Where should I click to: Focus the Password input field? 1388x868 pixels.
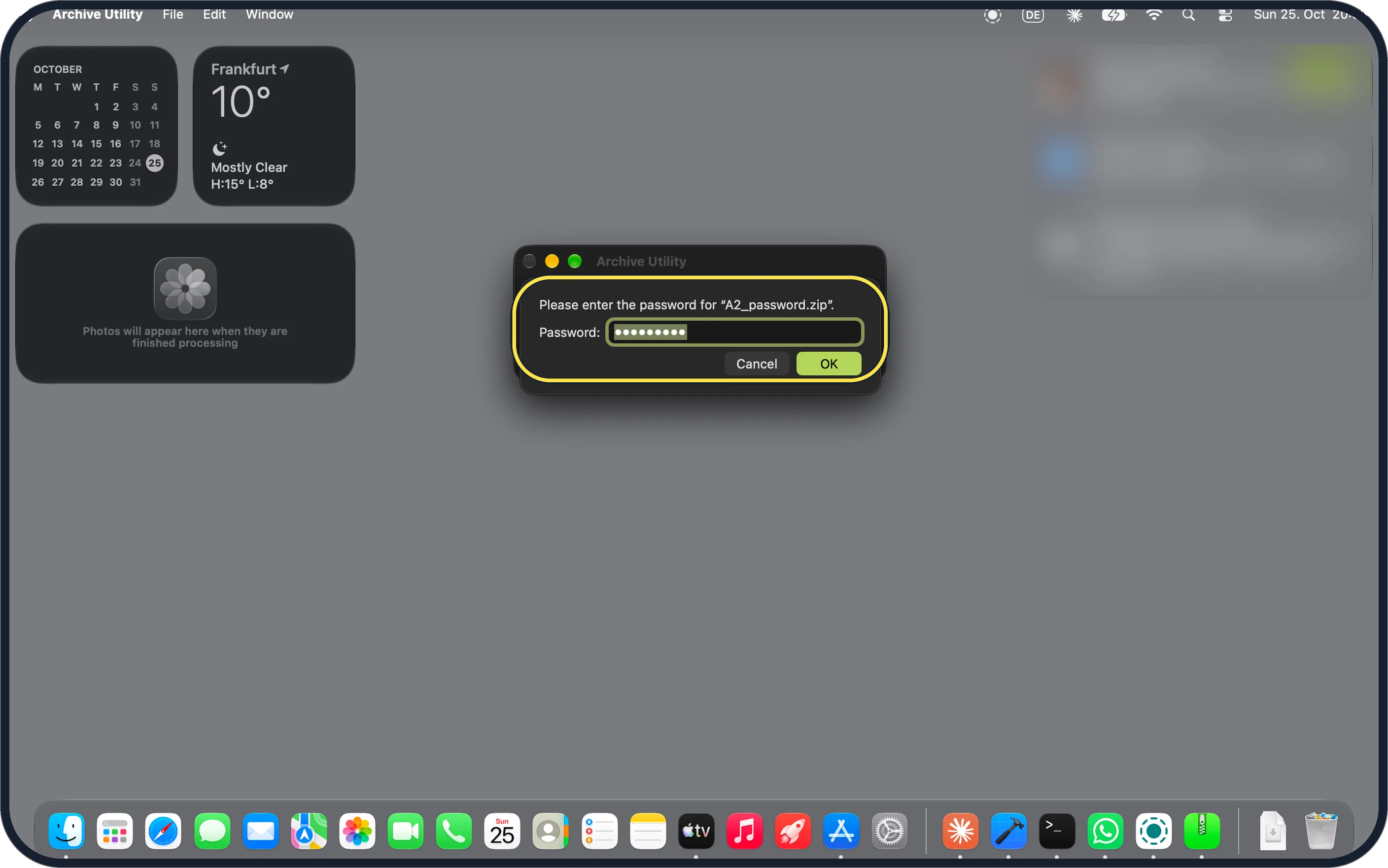click(735, 332)
